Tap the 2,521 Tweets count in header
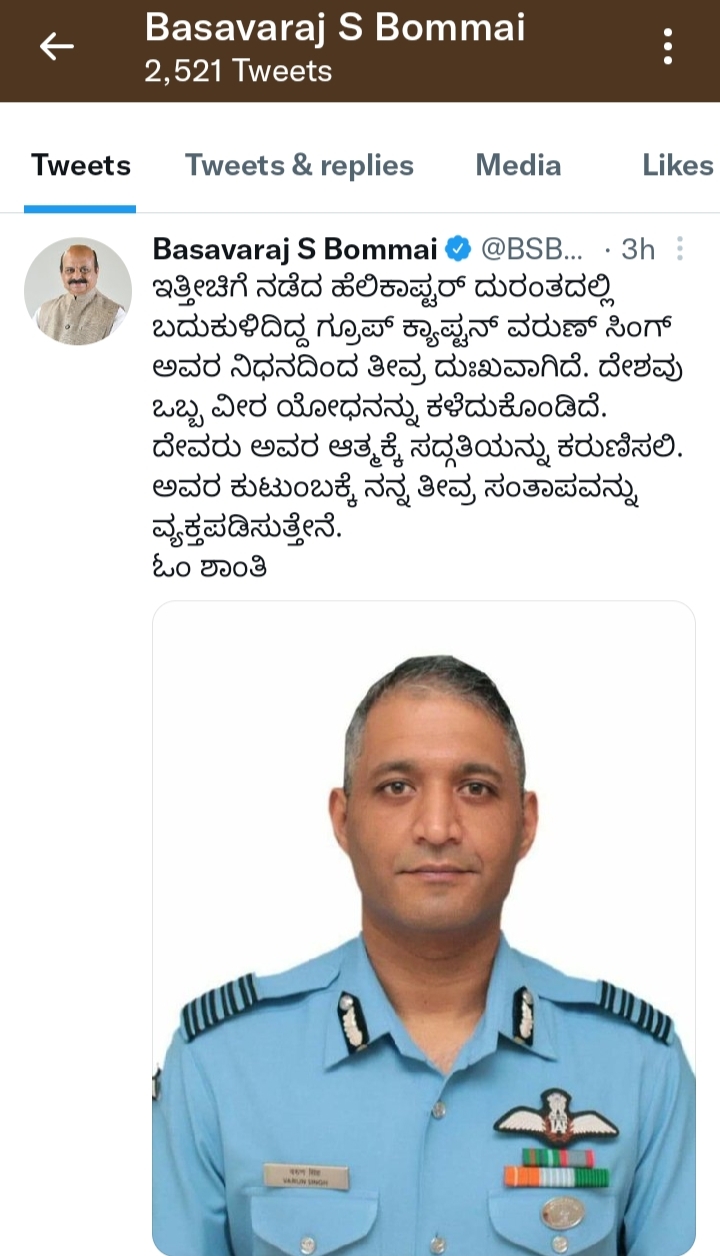This screenshot has width=720, height=1256. pyautogui.click(x=238, y=72)
